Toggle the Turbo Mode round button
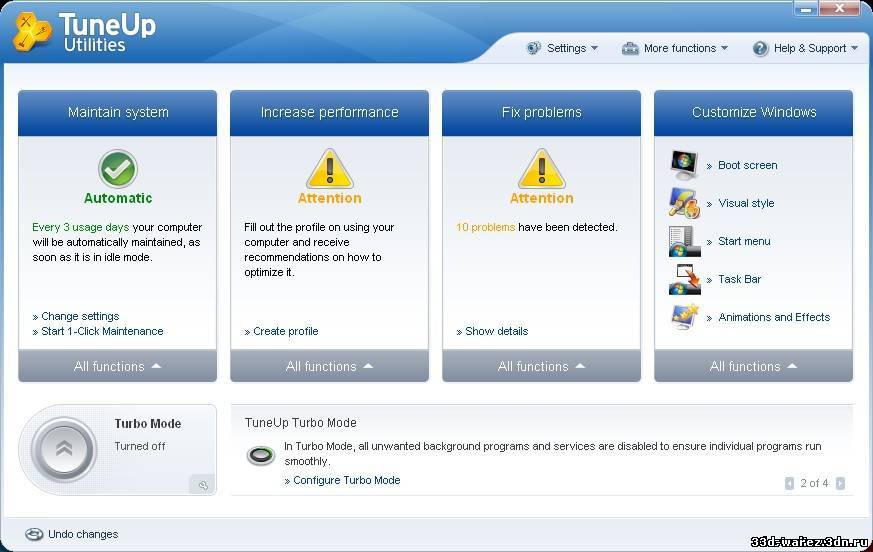 pos(64,450)
